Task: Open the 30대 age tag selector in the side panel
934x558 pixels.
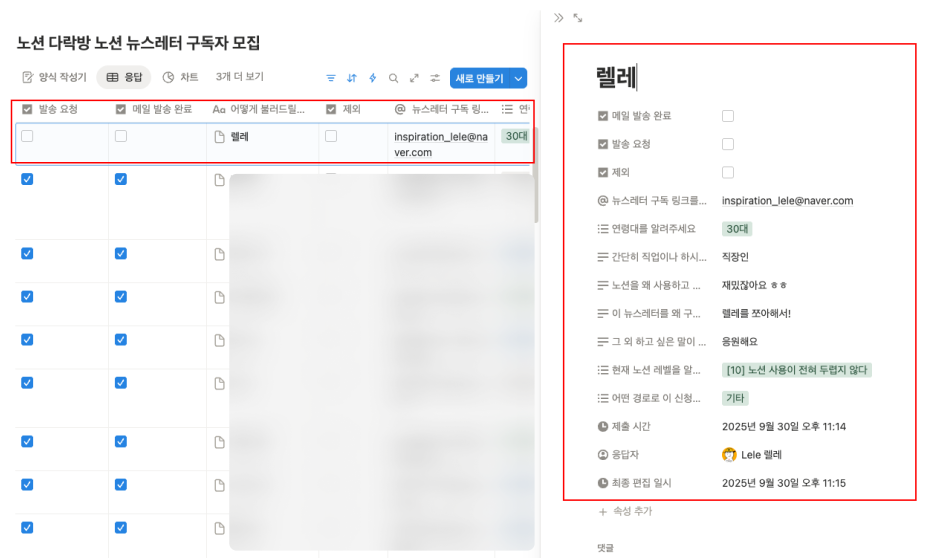Action: coord(737,229)
